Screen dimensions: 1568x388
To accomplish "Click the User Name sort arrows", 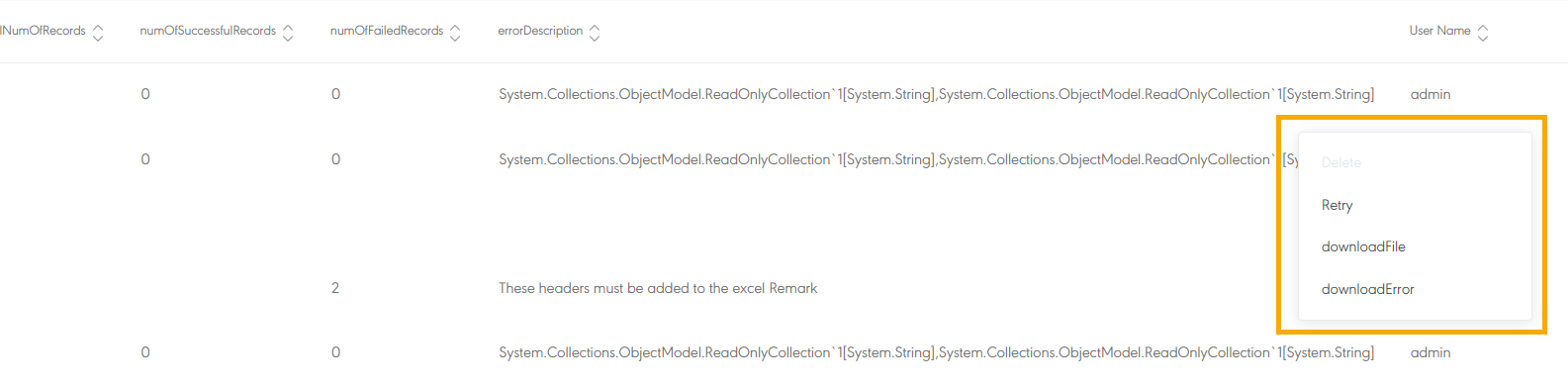I will (x=1483, y=33).
